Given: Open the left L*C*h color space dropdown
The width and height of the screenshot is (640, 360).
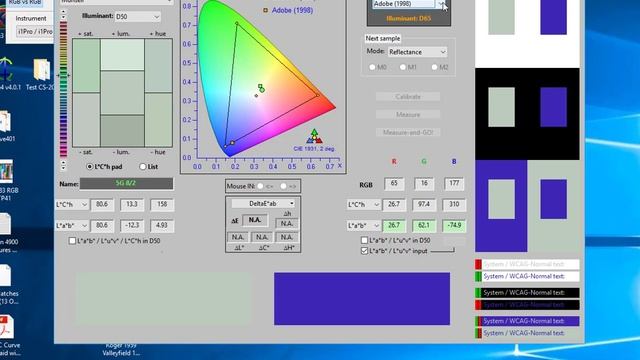Looking at the screenshot, I should pos(71,204).
